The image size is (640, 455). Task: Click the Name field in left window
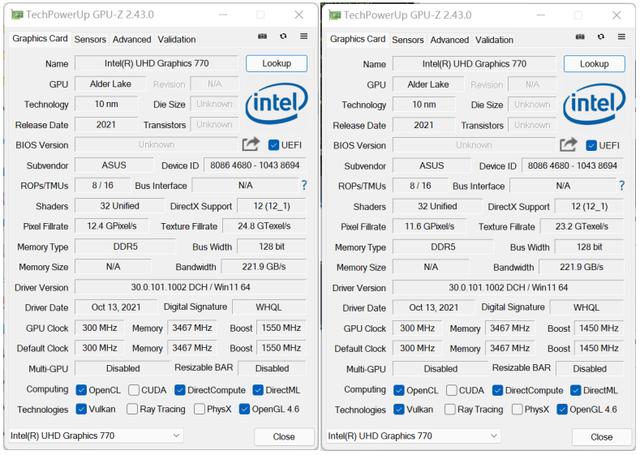point(156,63)
